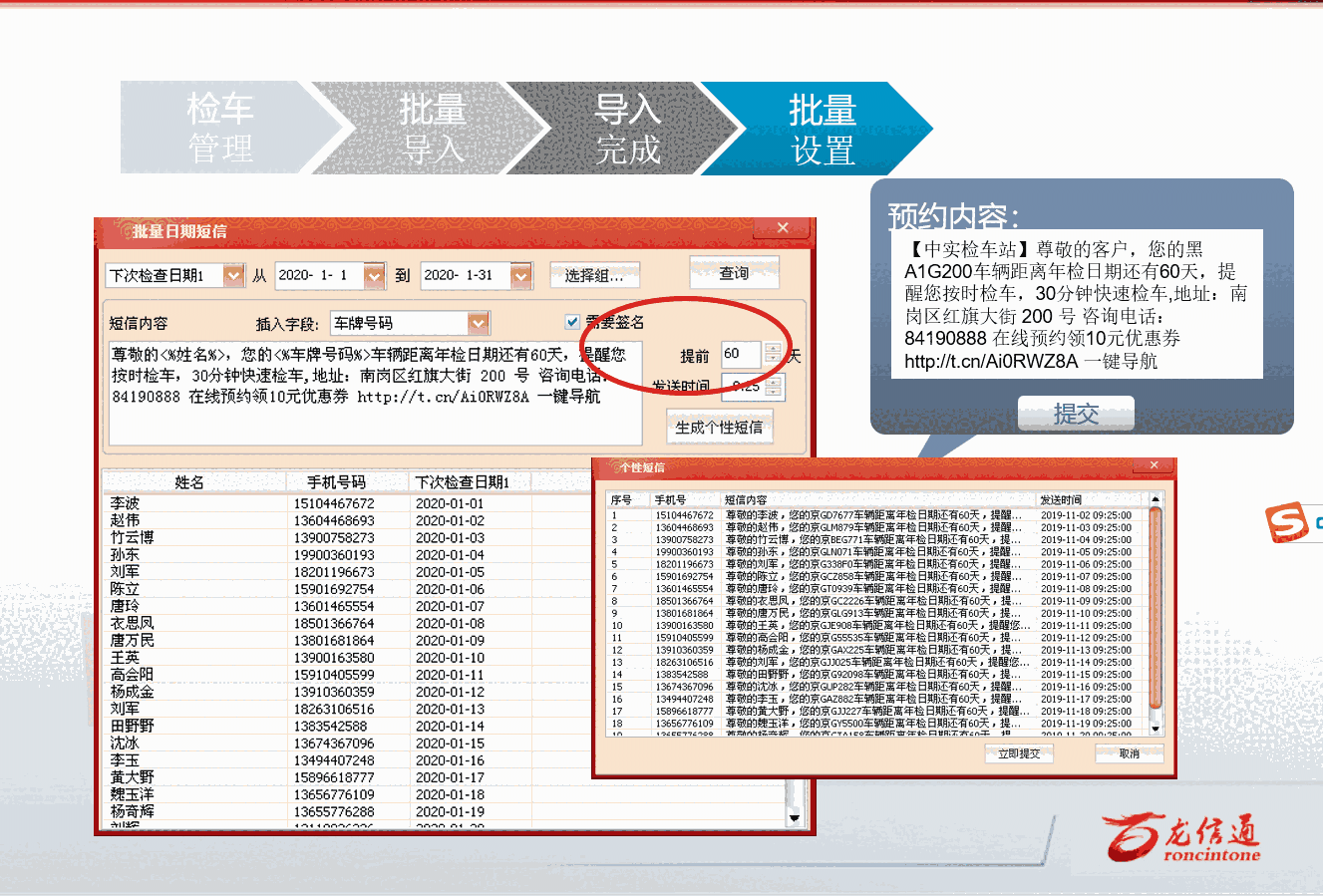Click the 查询 query button
Image resolution: width=1323 pixels, height=896 pixels.
[735, 272]
